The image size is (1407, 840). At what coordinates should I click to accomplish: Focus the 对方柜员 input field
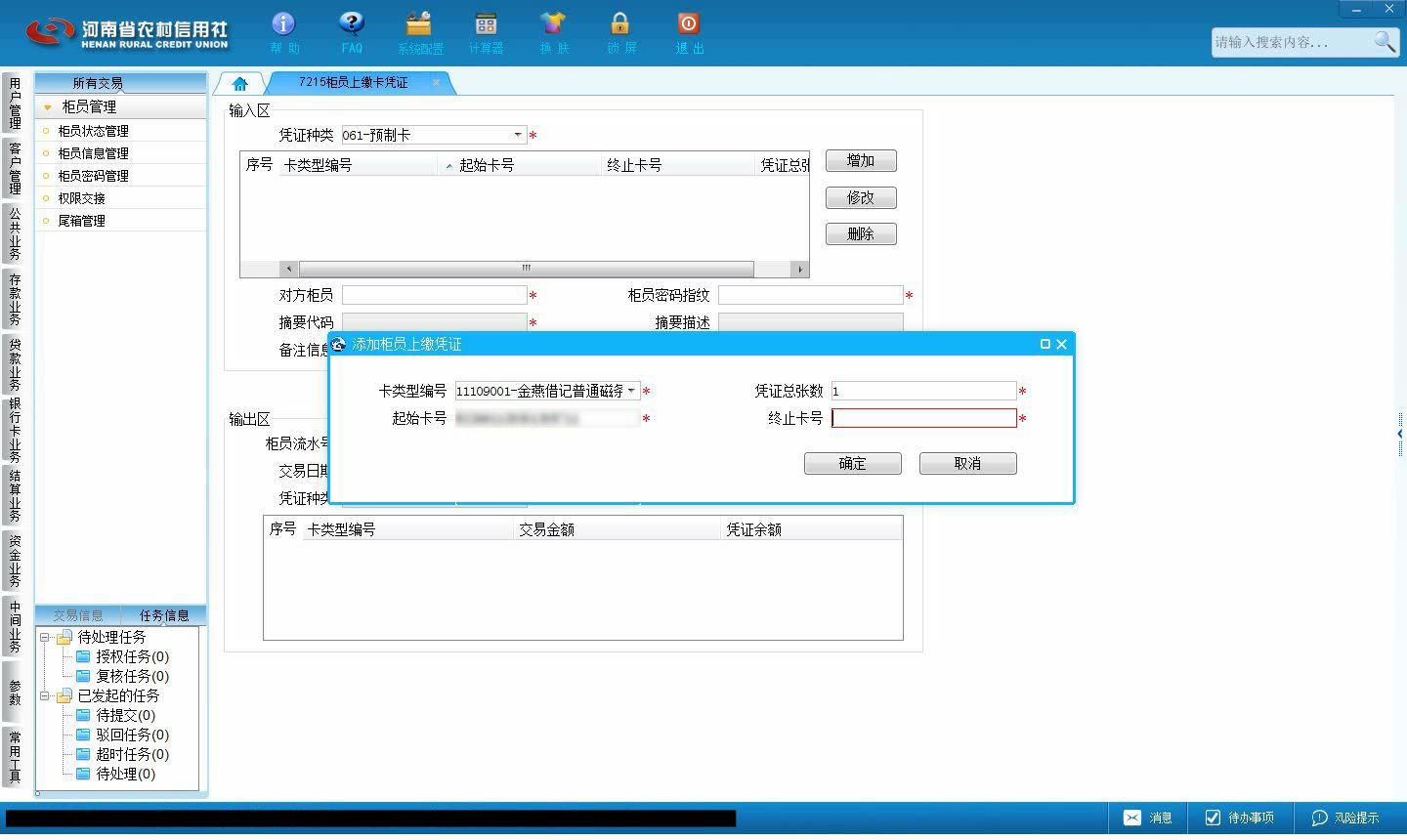click(434, 295)
